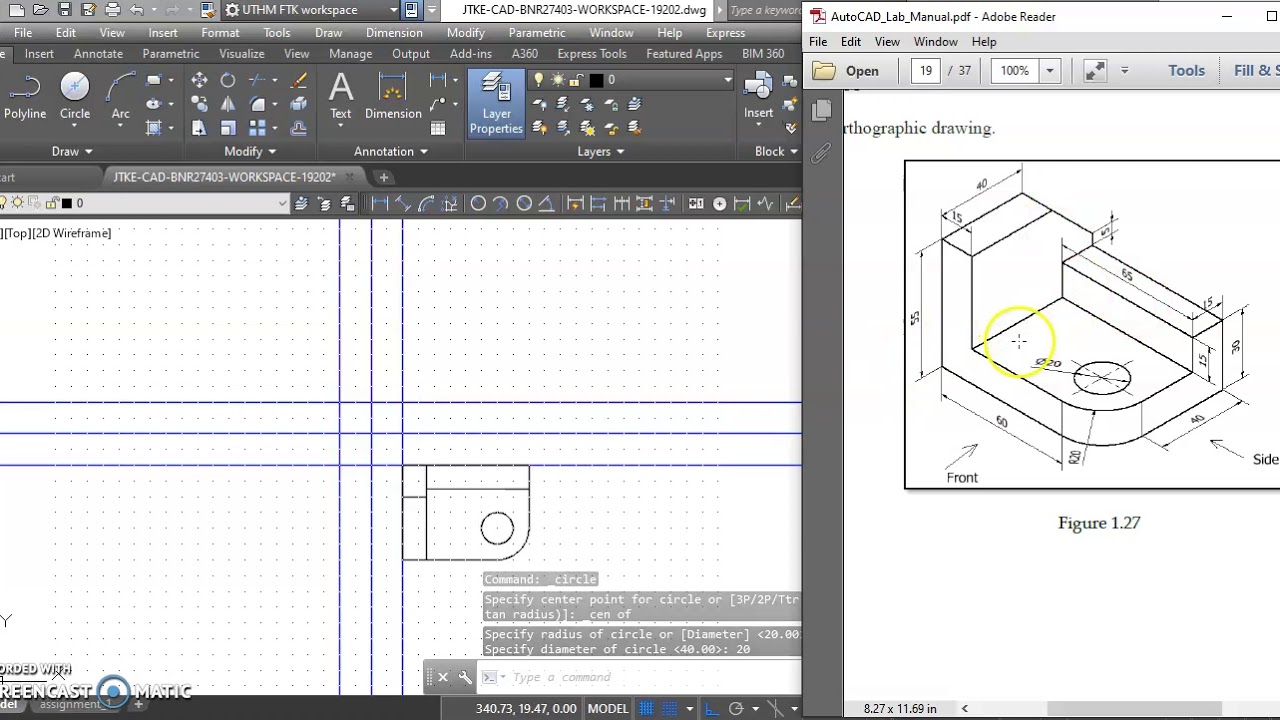Viewport: 1280px width, 720px height.
Task: Open attachments paperclip panel in Adobe Reader
Action: [x=822, y=153]
